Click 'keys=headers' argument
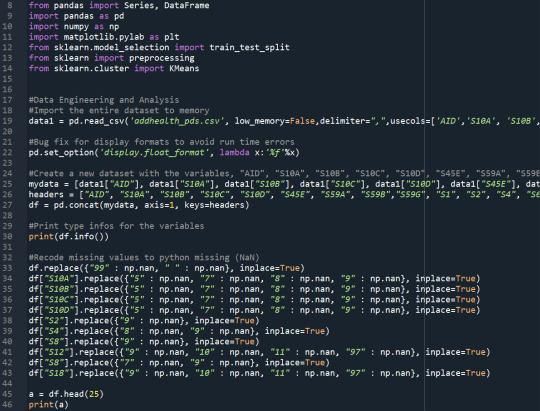This screenshot has width=540, height=411. (214, 205)
